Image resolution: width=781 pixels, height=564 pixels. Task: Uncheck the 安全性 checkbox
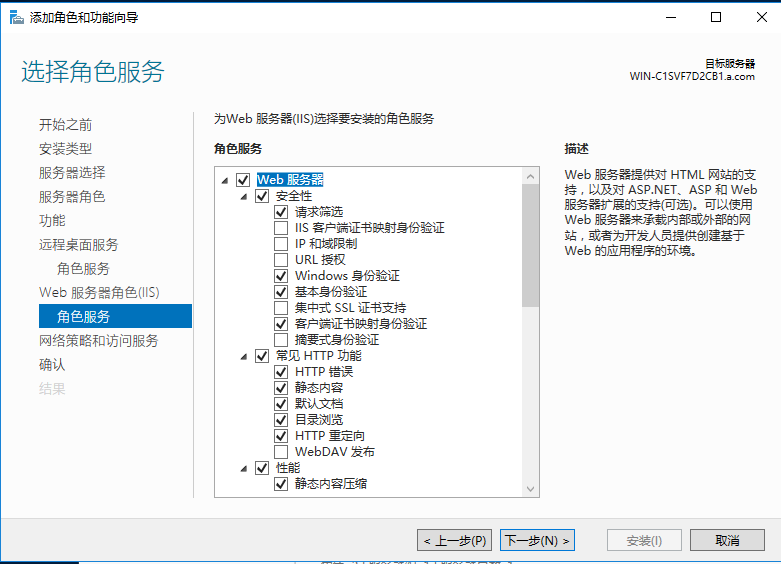point(262,196)
